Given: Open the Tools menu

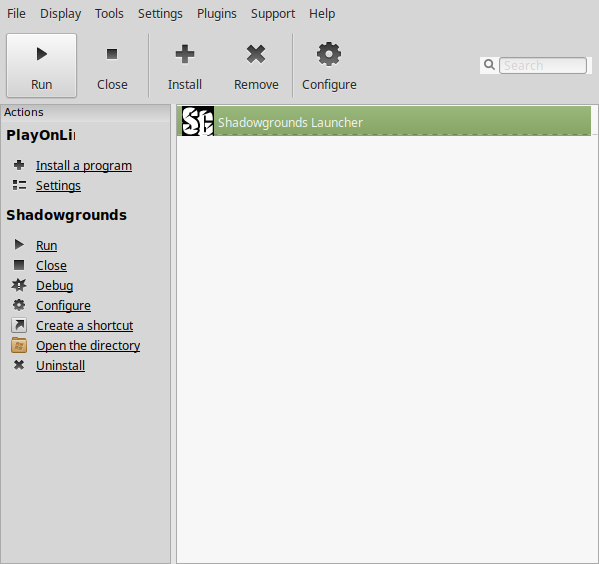Looking at the screenshot, I should pos(109,13).
